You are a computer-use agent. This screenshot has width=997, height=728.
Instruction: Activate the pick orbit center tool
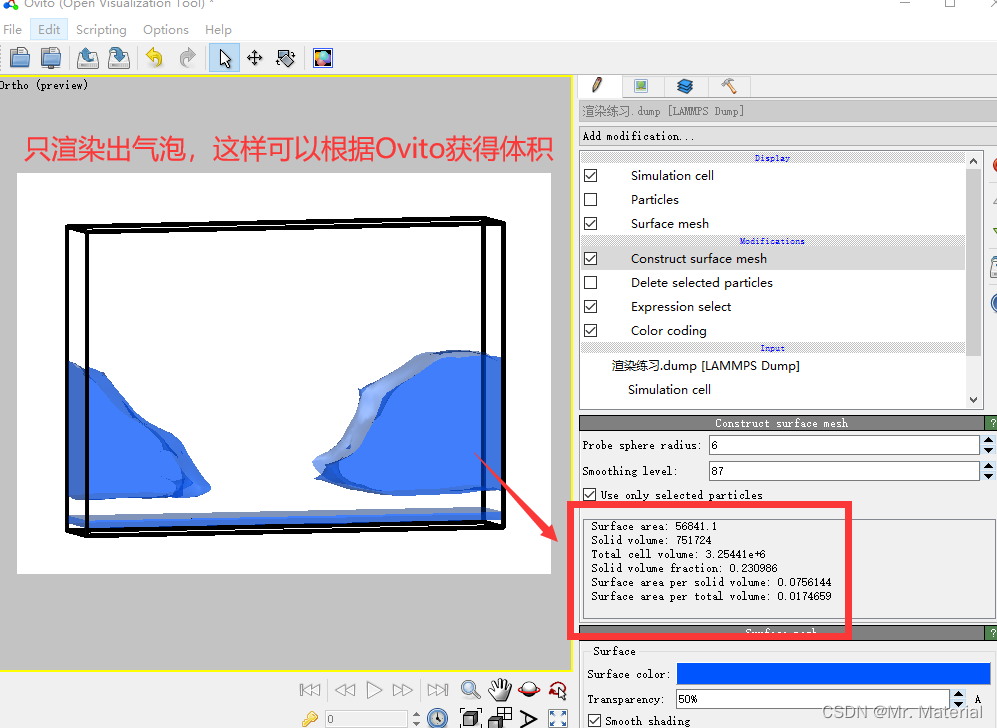coord(558,690)
